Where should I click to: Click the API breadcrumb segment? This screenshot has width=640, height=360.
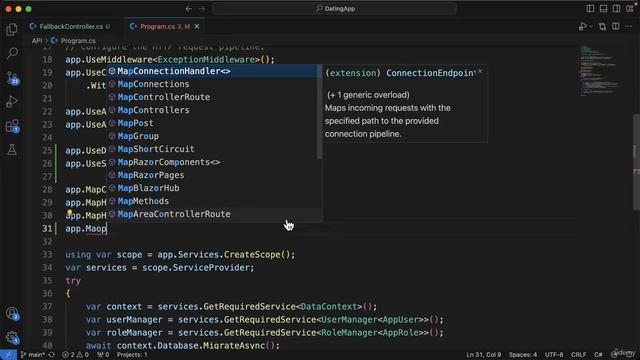tap(37, 41)
